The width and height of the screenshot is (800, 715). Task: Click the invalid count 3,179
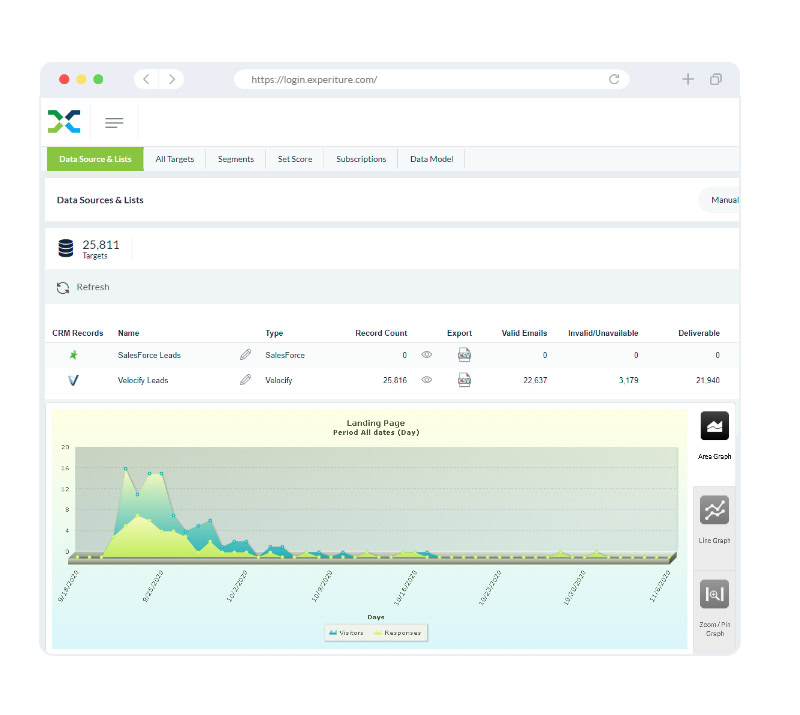coord(629,380)
